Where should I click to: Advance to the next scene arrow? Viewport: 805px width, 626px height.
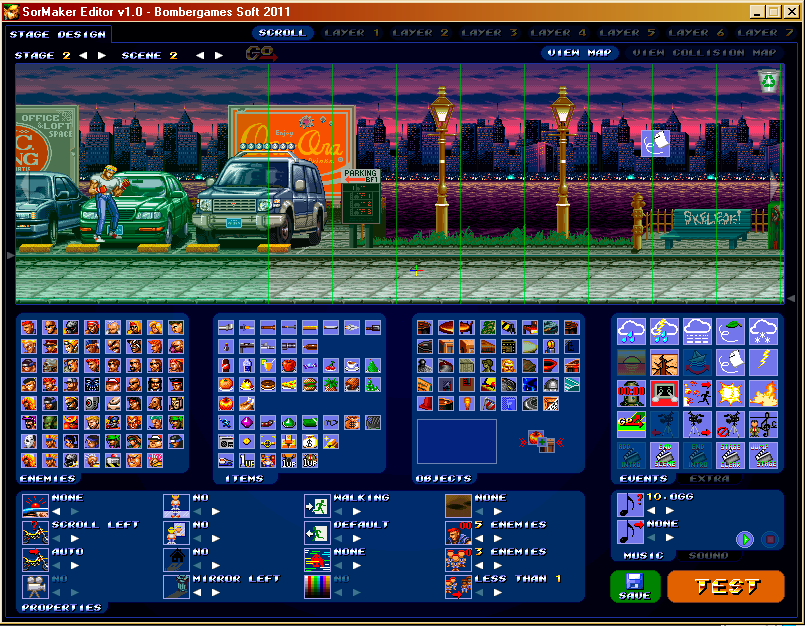[x=219, y=55]
